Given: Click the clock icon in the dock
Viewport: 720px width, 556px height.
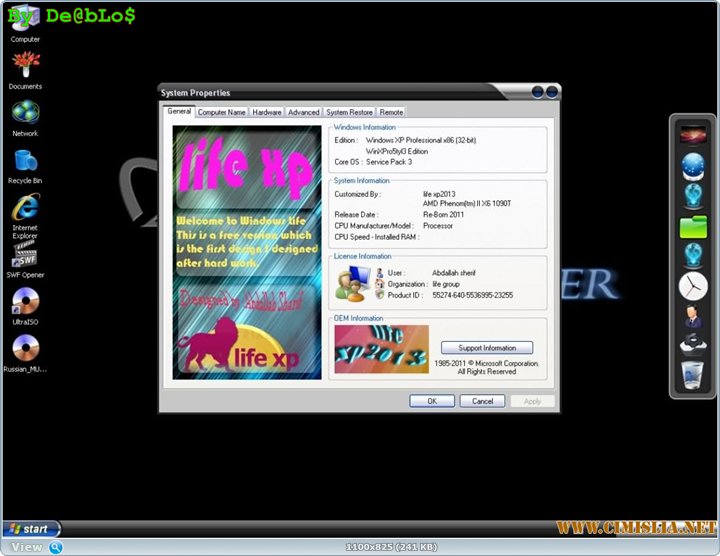Looking at the screenshot, I should coord(693,286).
